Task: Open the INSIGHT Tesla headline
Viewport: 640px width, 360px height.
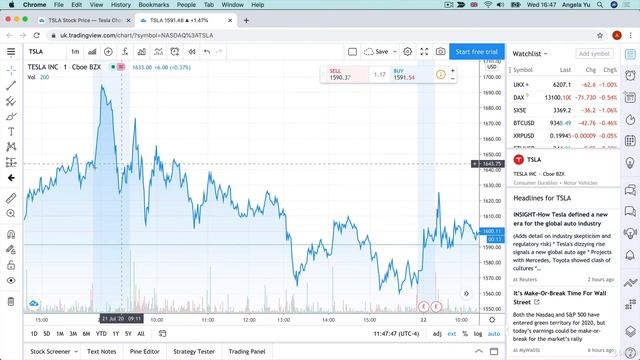Action: 560,219
